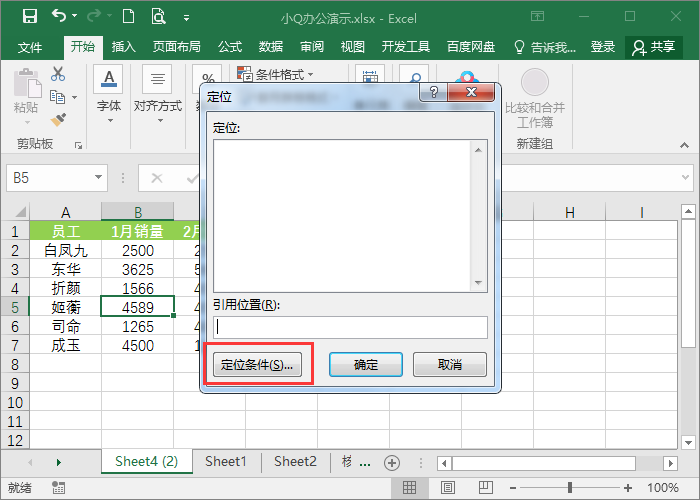
Task: Click the 确定 button in dialog
Action: point(366,365)
